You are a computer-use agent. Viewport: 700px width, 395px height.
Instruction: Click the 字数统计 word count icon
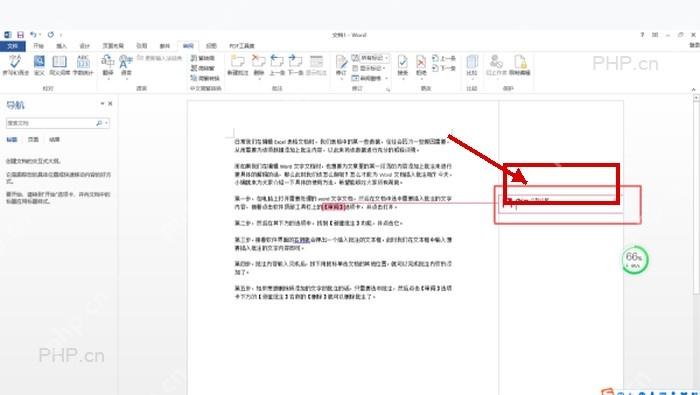coord(83,65)
